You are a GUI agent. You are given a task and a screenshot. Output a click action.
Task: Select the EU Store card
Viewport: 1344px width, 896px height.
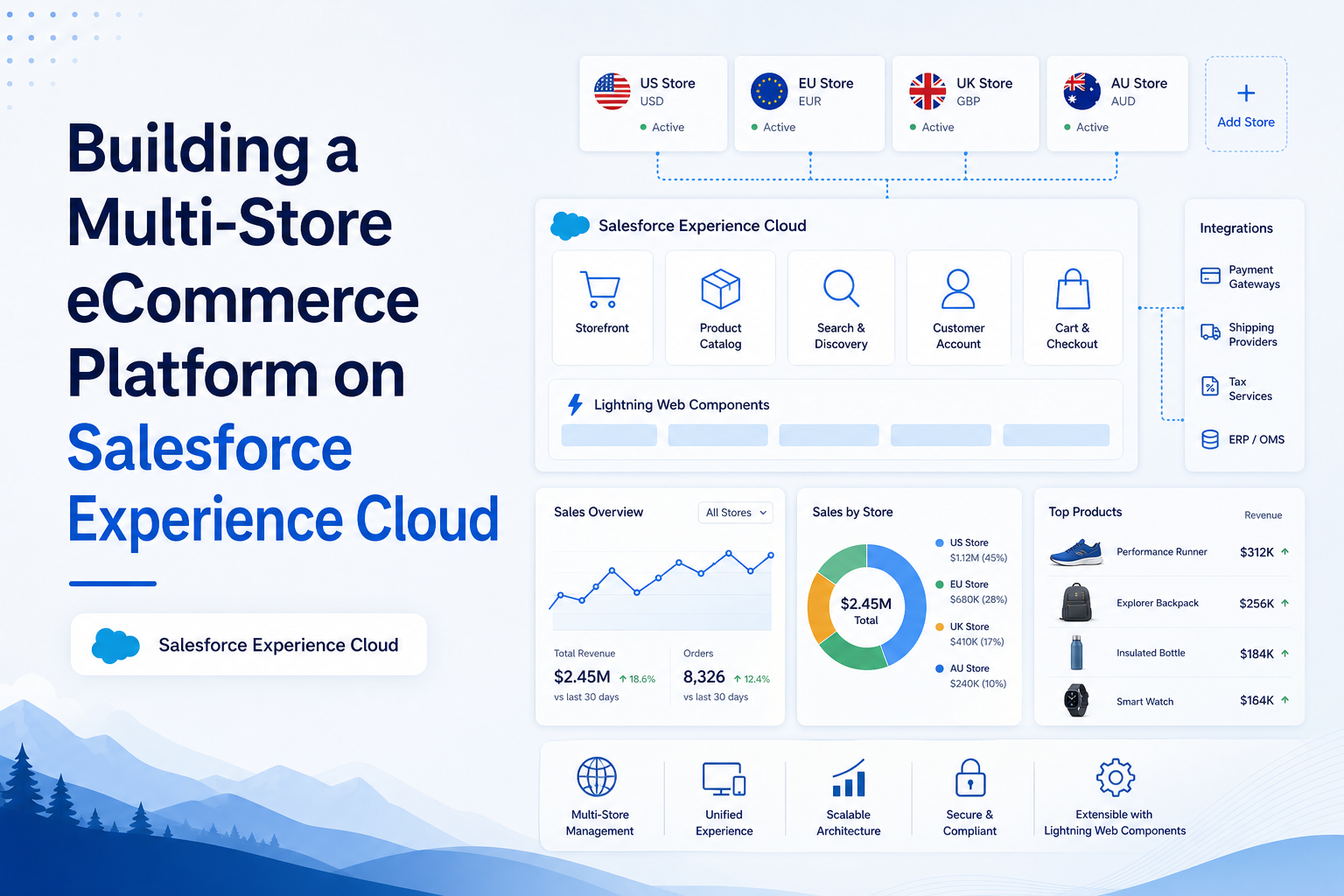(x=809, y=103)
